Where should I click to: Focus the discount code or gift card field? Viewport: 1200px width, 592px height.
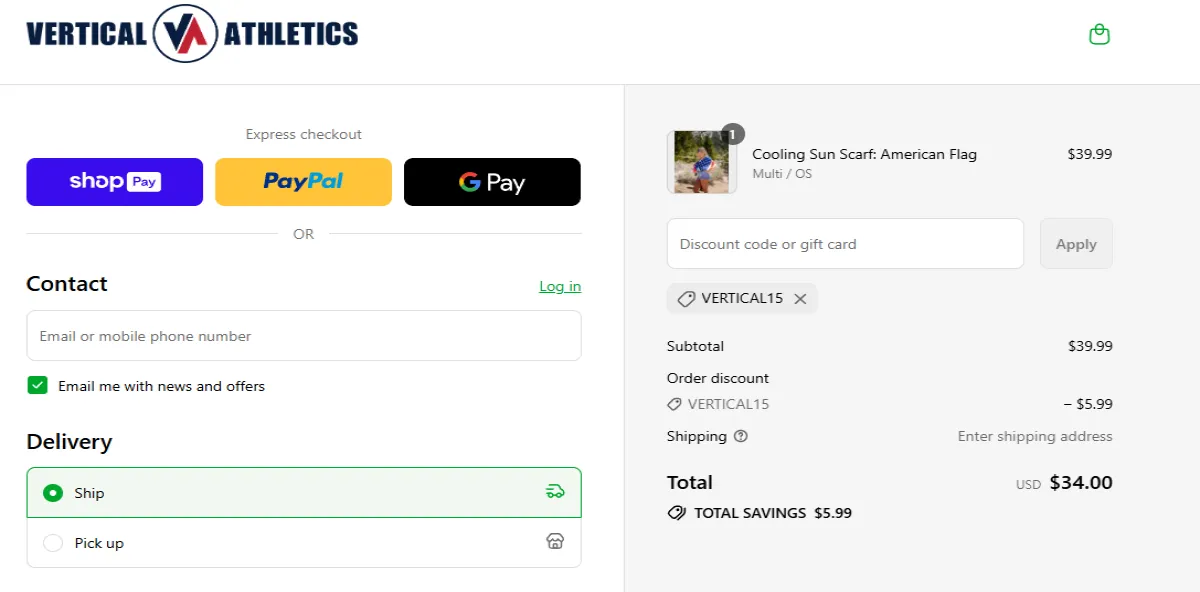coord(845,243)
